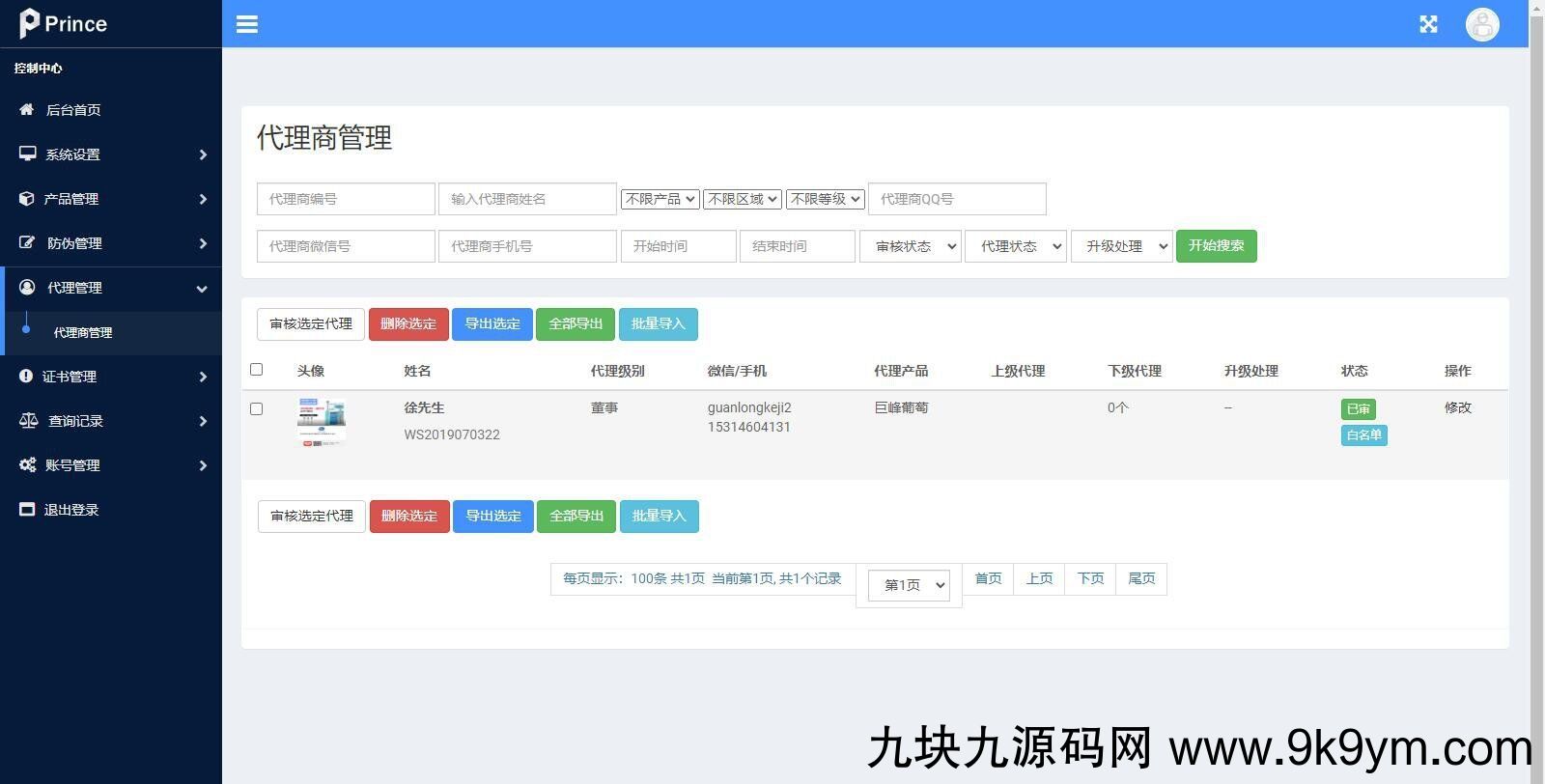Check the checkbox for agent 徐先生
1545x784 pixels.
(256, 408)
